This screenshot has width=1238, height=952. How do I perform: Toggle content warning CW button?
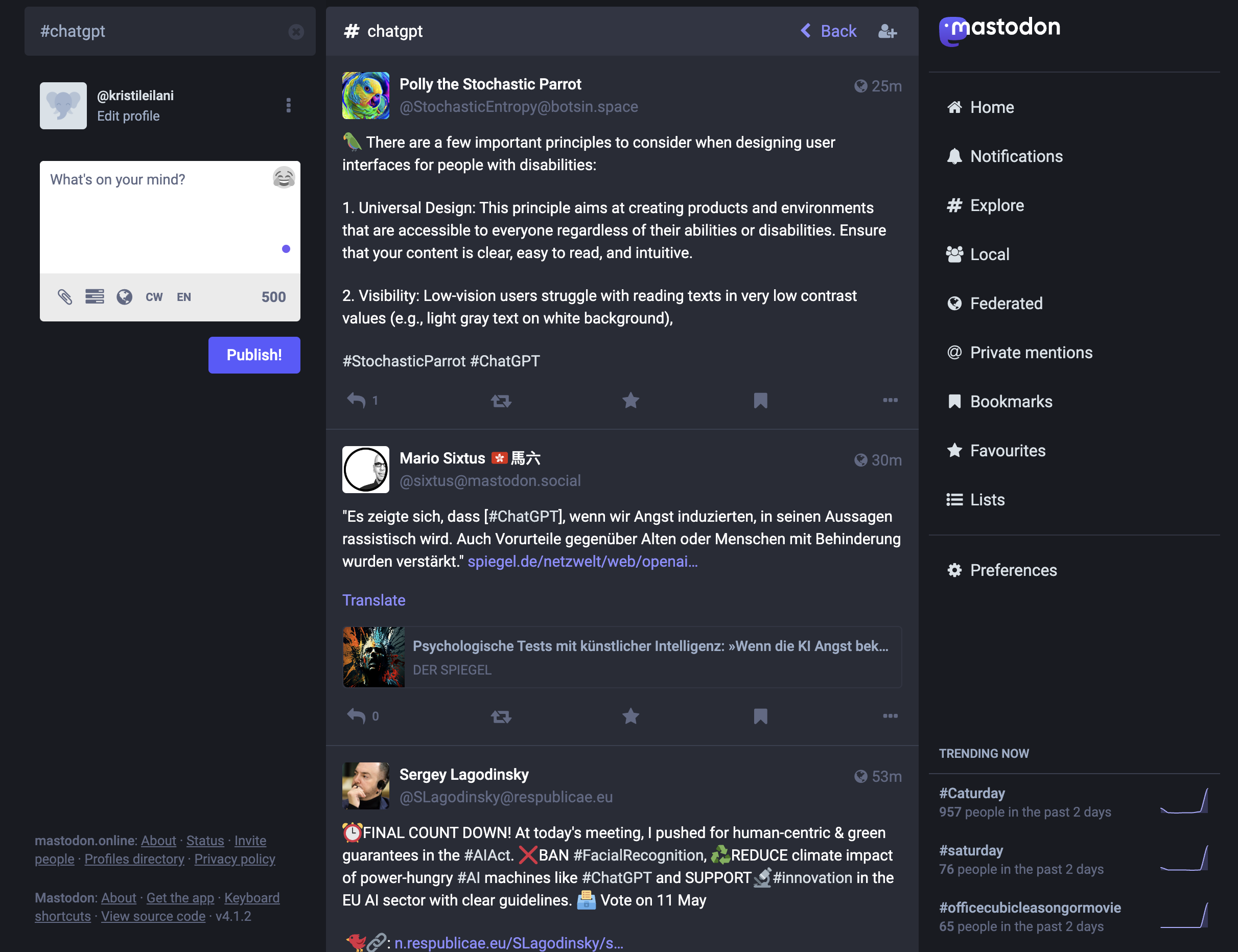153,296
